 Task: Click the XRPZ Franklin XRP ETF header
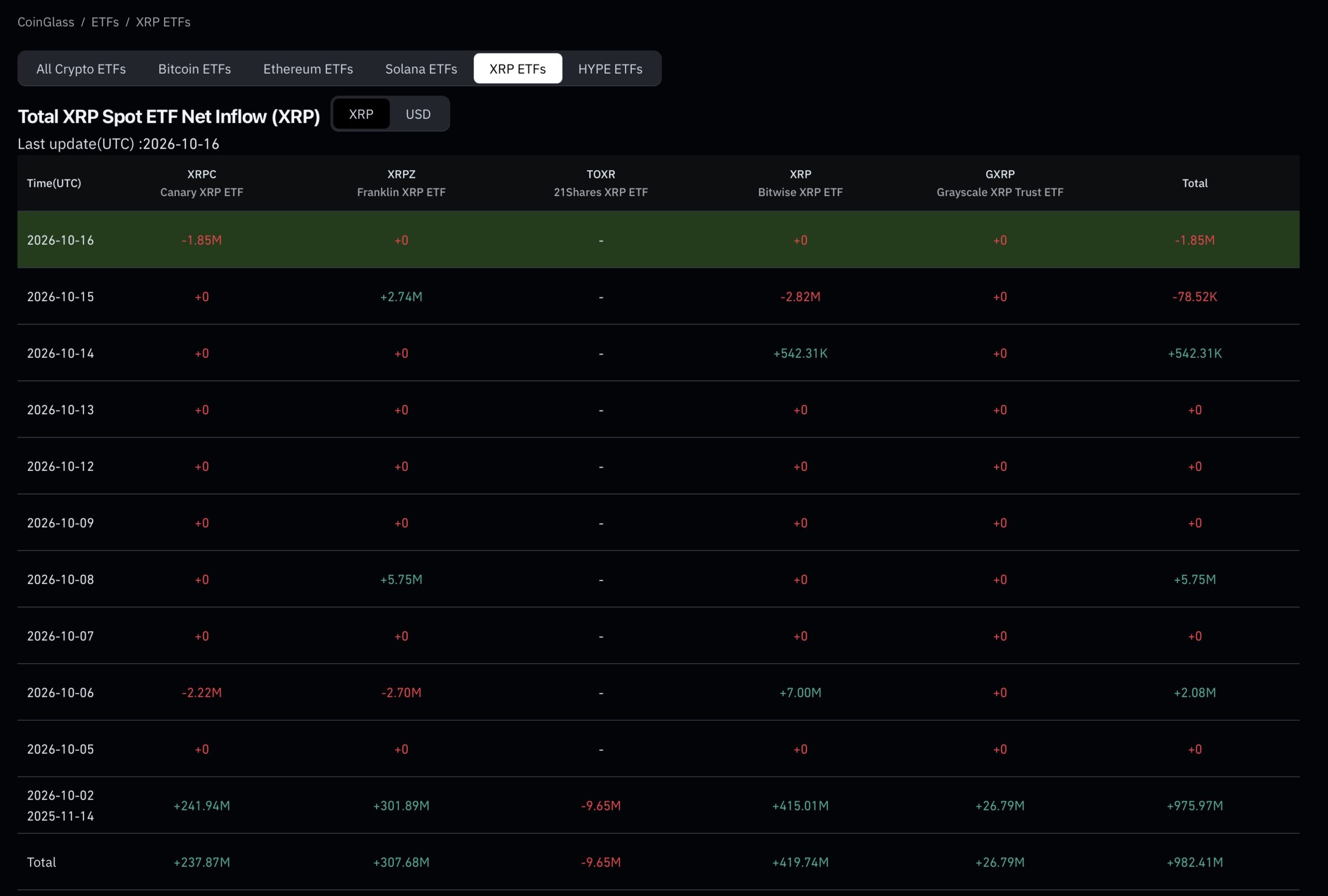click(x=401, y=183)
